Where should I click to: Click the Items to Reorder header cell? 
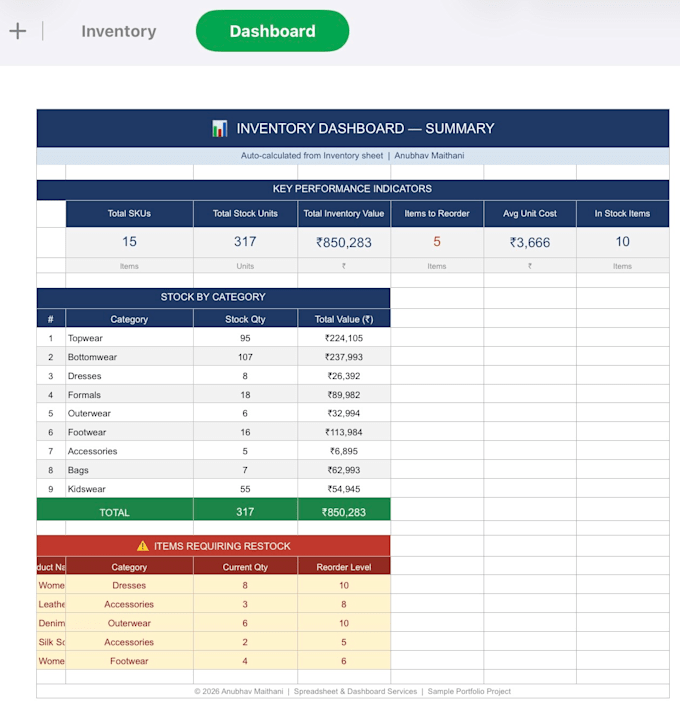pyautogui.click(x=437, y=214)
